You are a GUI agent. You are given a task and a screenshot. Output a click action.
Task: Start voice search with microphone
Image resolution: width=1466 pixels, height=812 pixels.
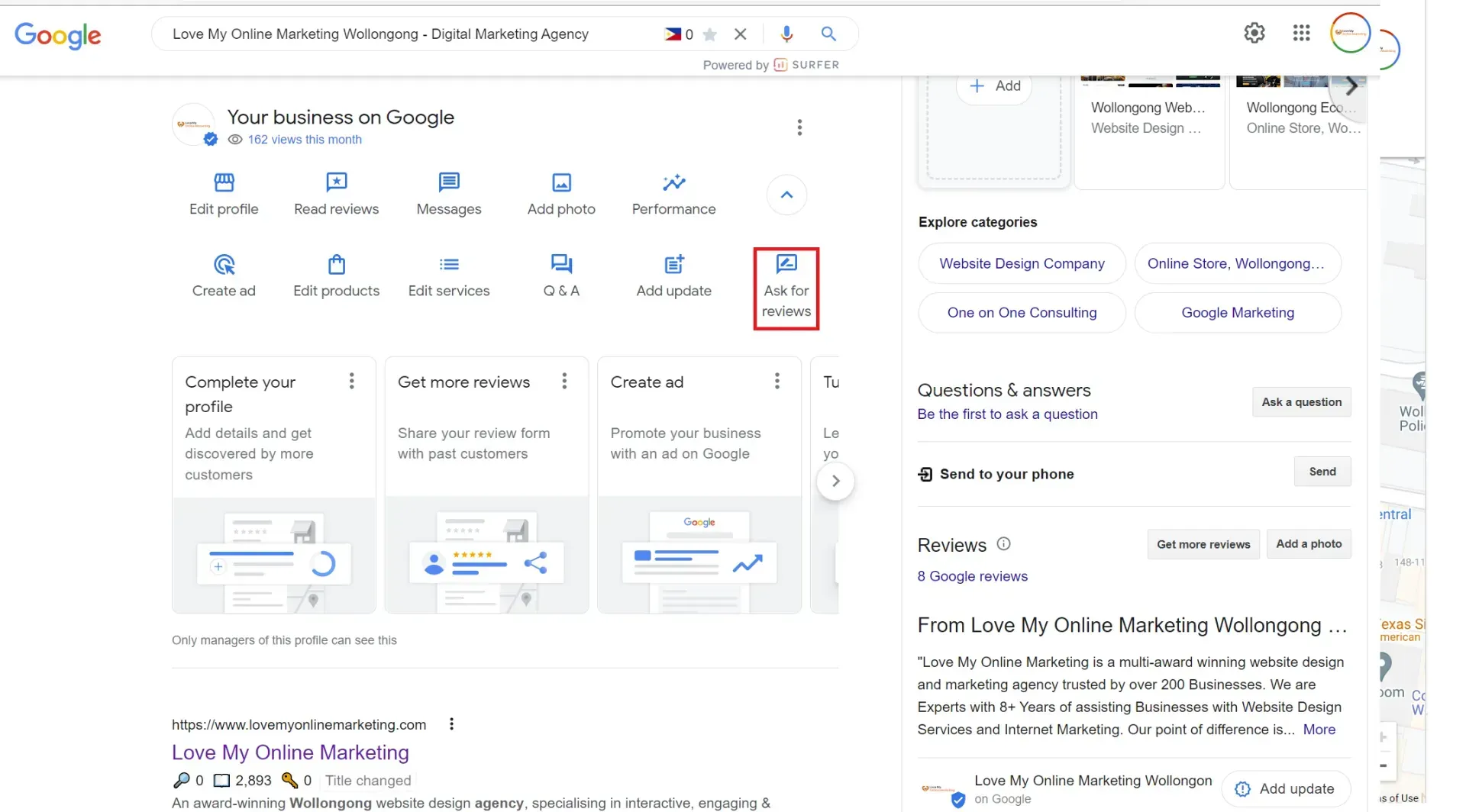(x=786, y=34)
